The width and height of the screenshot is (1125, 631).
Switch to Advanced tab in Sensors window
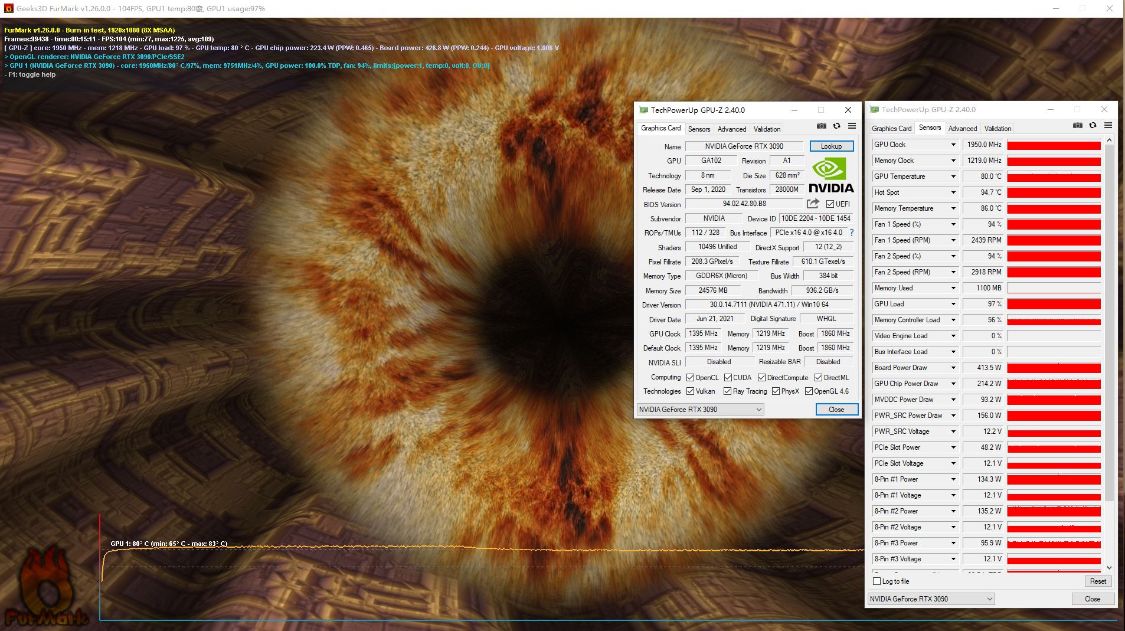962,128
